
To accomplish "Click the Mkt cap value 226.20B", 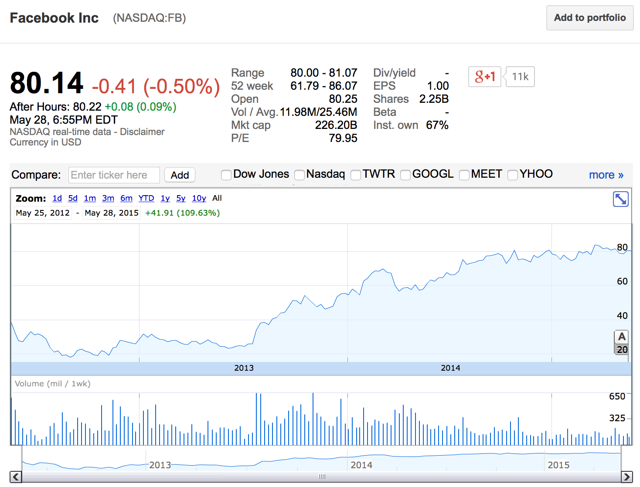I will pyautogui.click(x=336, y=125).
